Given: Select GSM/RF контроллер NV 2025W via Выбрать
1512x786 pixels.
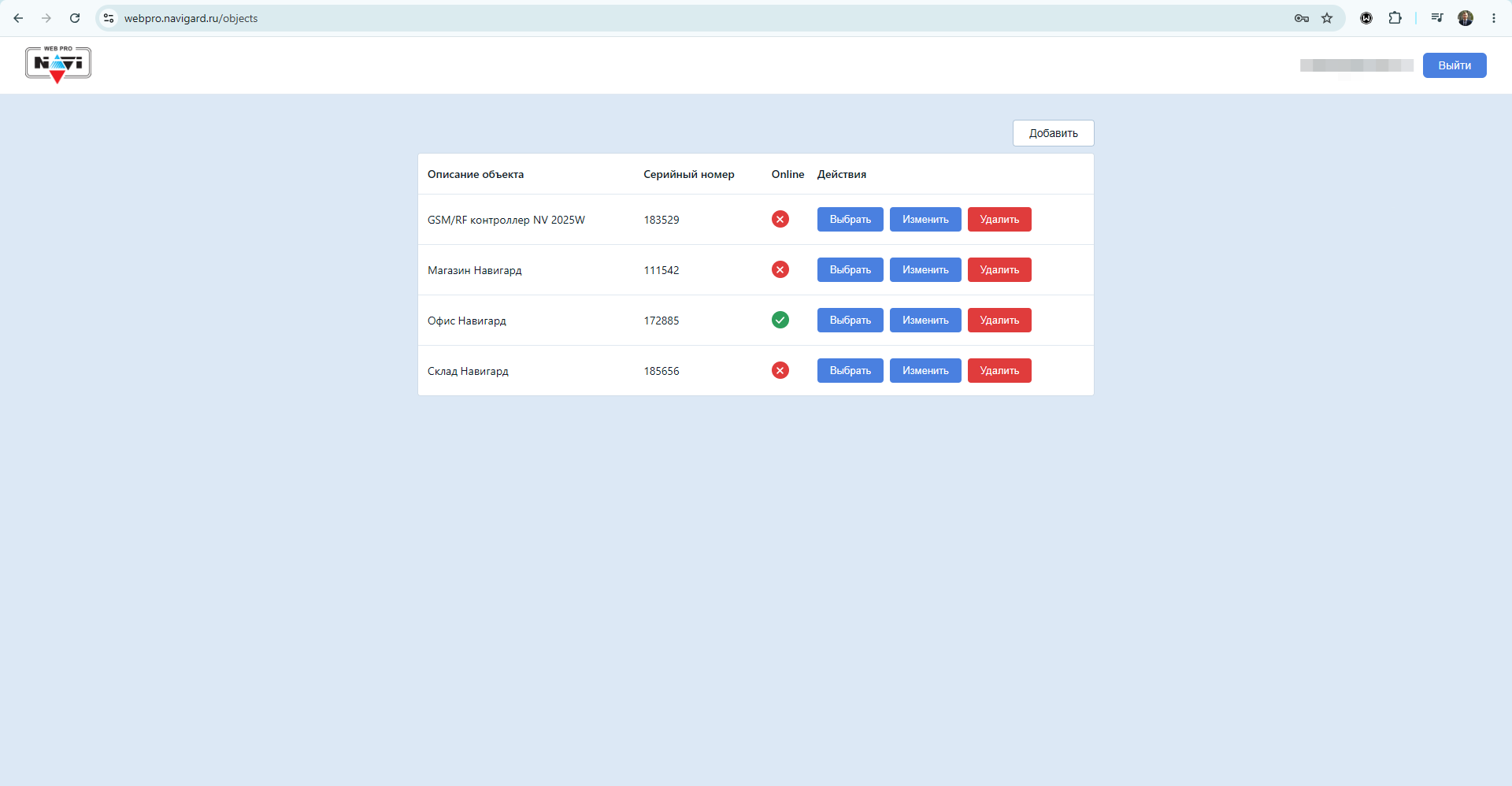Looking at the screenshot, I should coord(850,220).
